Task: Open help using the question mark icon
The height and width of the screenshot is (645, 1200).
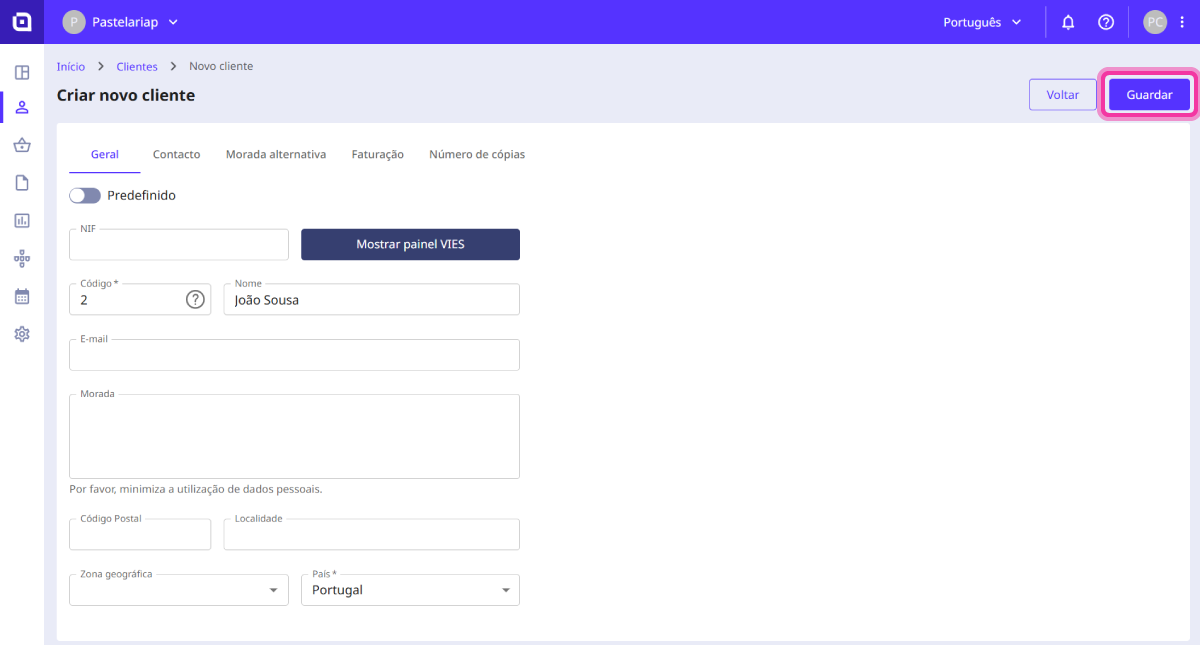Action: [1106, 21]
